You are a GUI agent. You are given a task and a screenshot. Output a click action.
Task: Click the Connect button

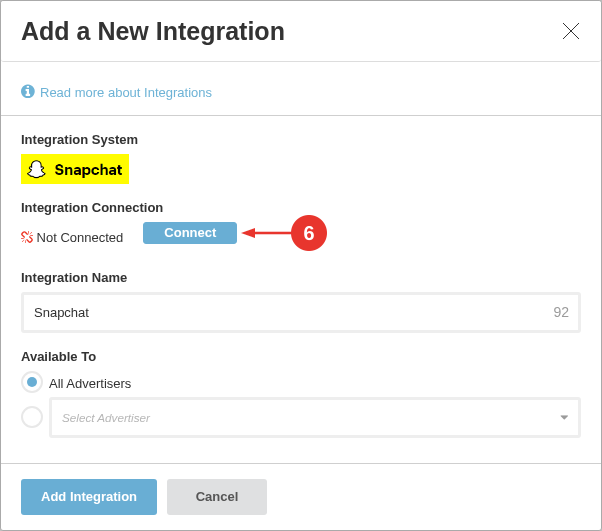click(190, 233)
